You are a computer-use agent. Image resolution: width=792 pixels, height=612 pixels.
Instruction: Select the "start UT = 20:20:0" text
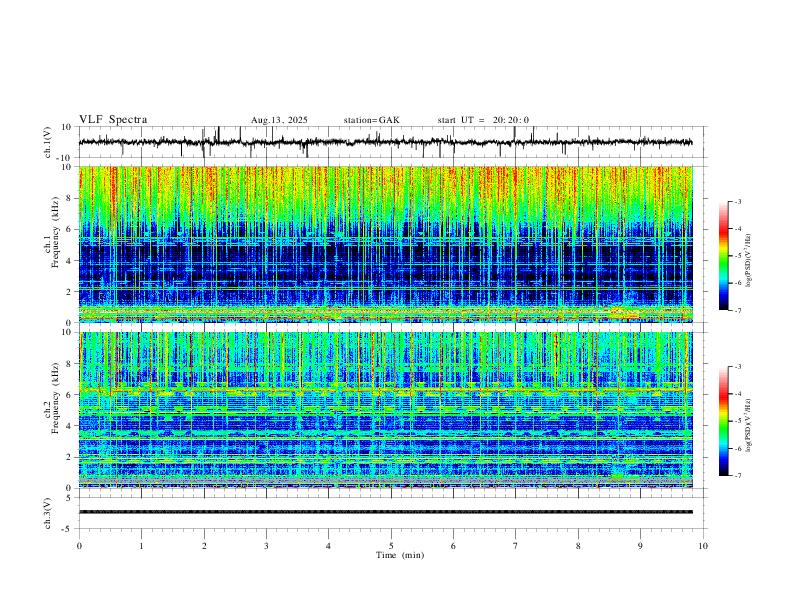click(483, 120)
